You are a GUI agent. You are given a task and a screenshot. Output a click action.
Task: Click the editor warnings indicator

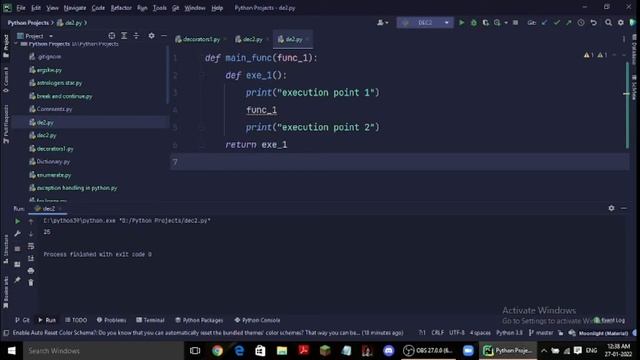(x=596, y=55)
